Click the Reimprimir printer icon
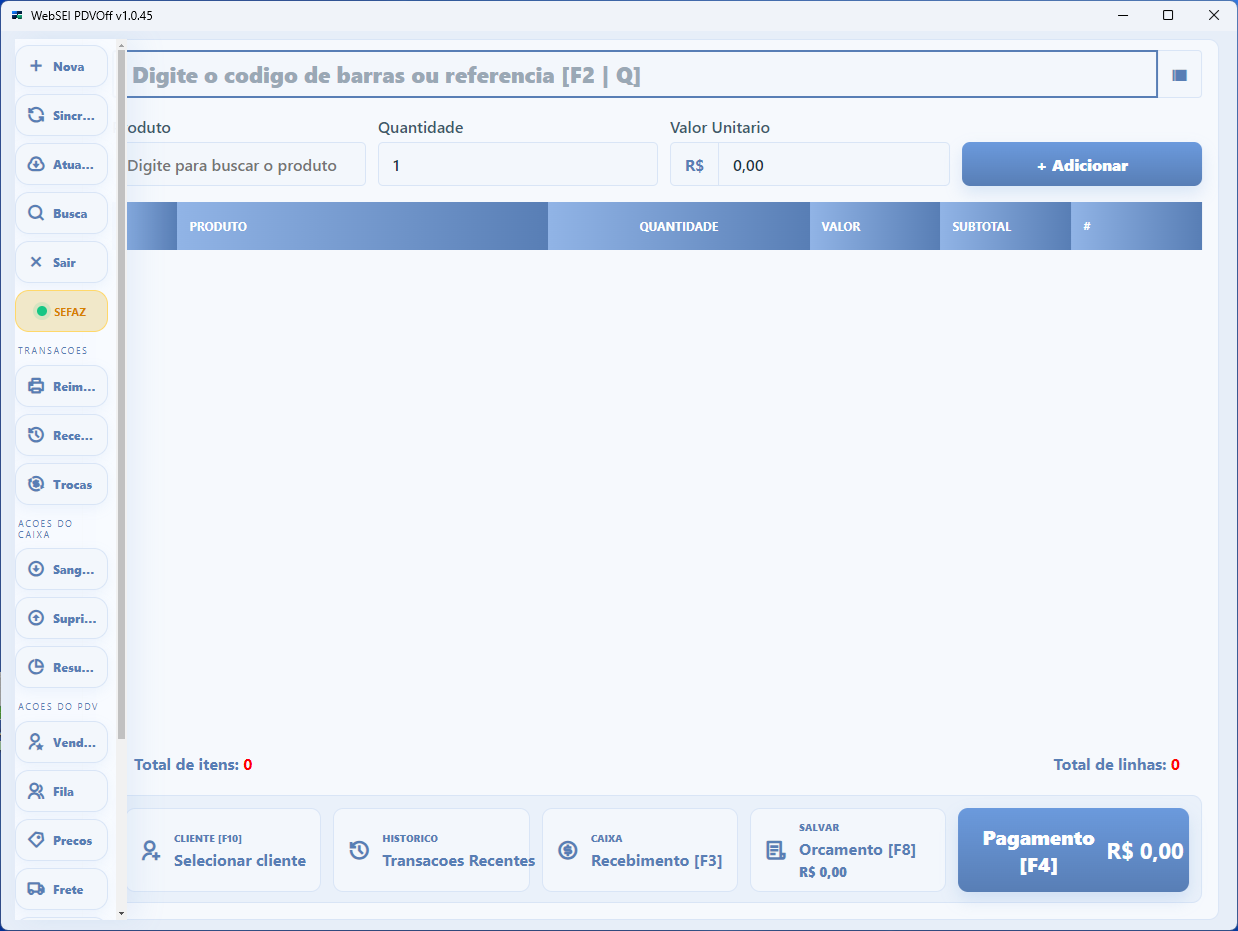 [36, 386]
